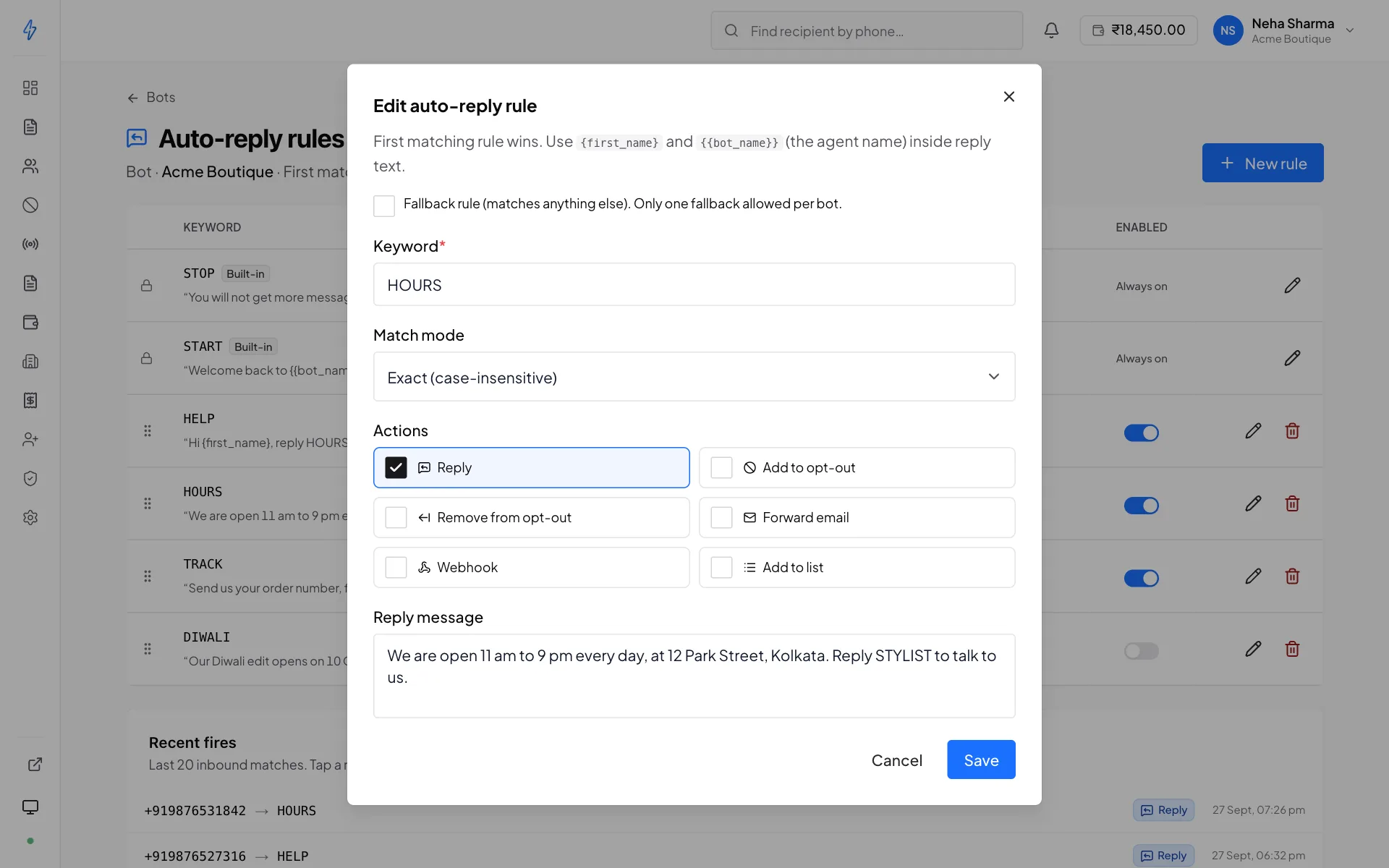This screenshot has height=868, width=1389.
Task: Open the wallet icon in sidebar
Action: coord(30,322)
